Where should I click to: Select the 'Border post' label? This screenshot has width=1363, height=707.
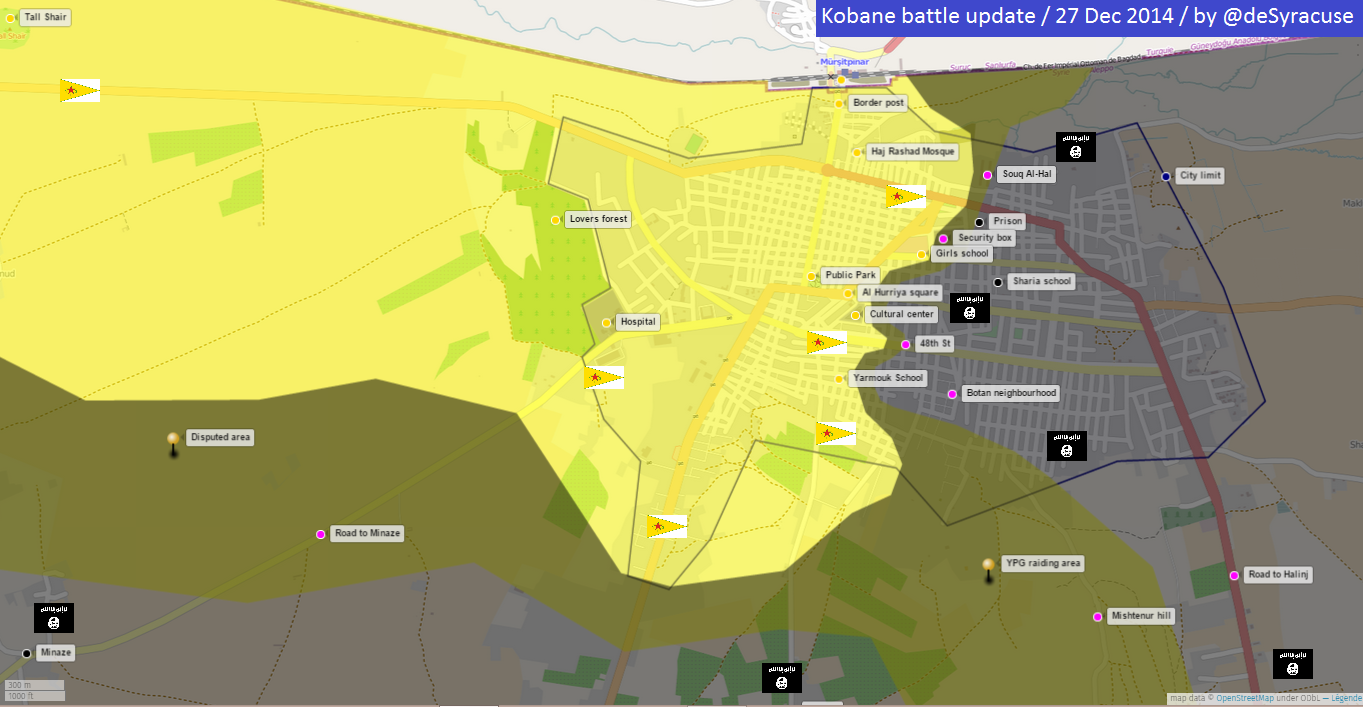(x=879, y=103)
